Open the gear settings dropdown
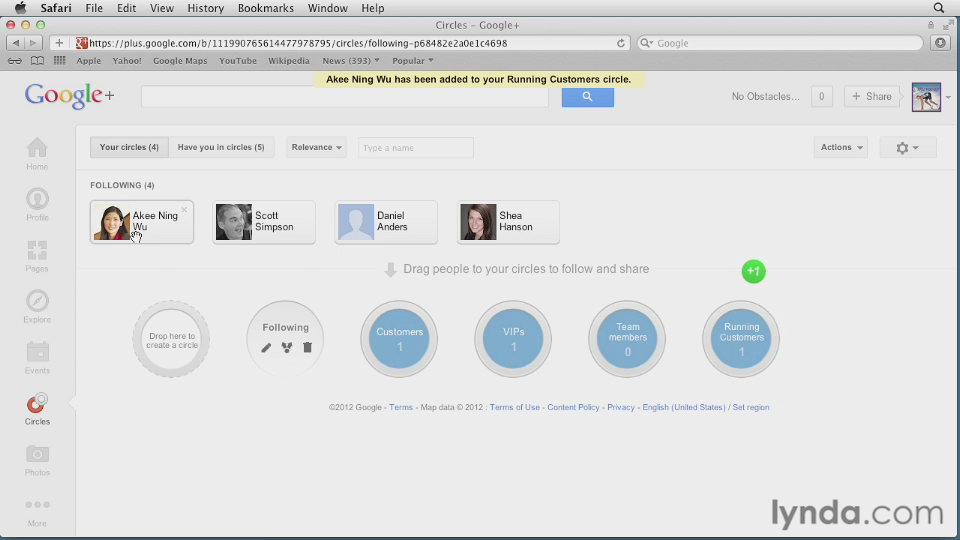 click(x=907, y=147)
